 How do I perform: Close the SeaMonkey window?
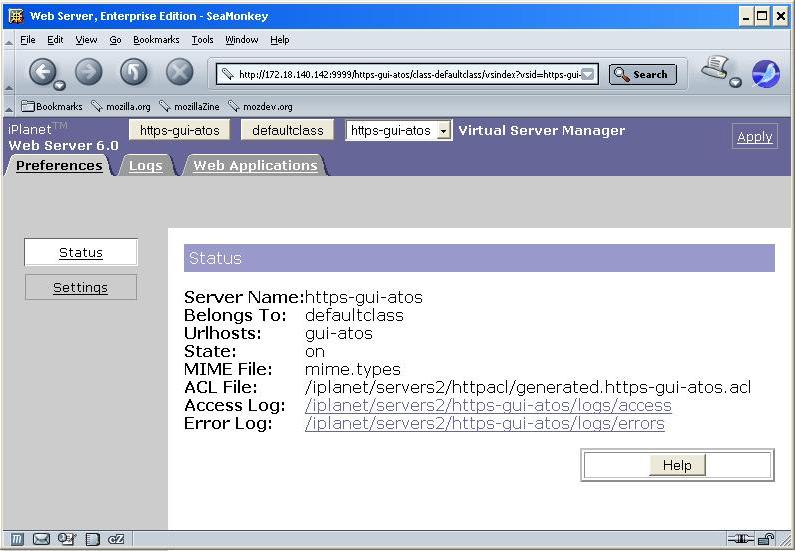780,16
